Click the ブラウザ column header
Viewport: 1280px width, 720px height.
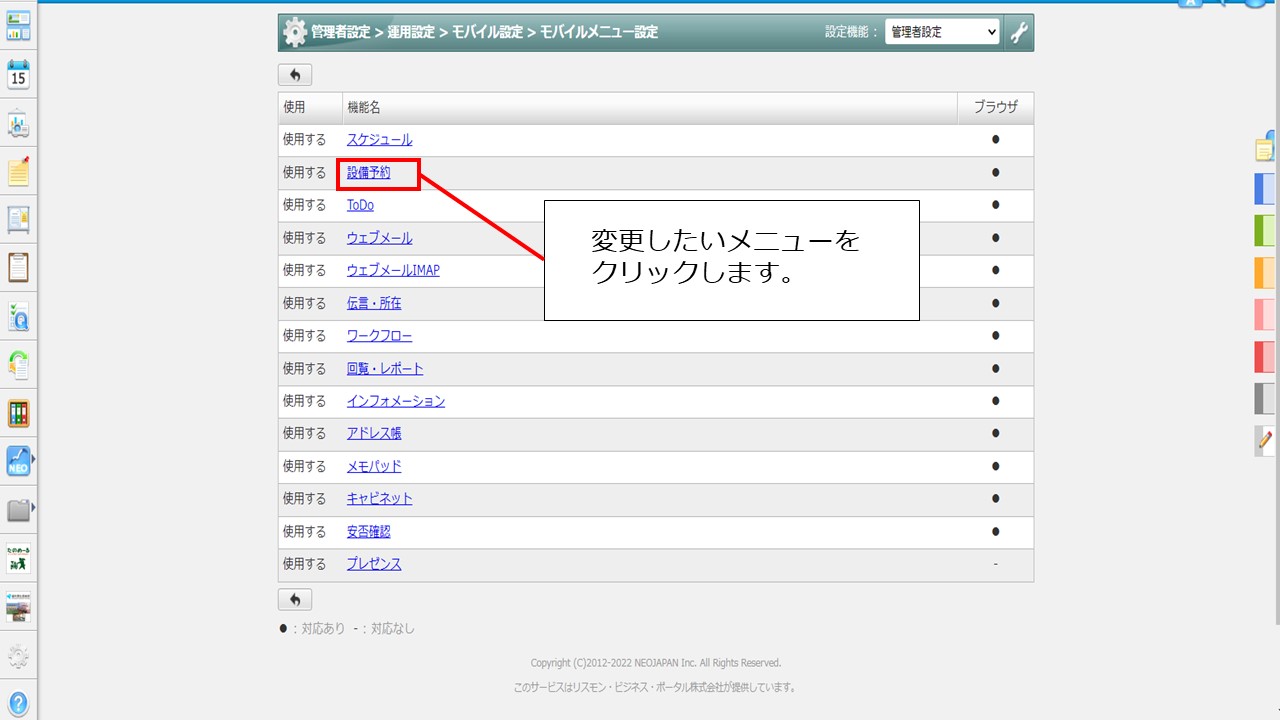click(995, 108)
